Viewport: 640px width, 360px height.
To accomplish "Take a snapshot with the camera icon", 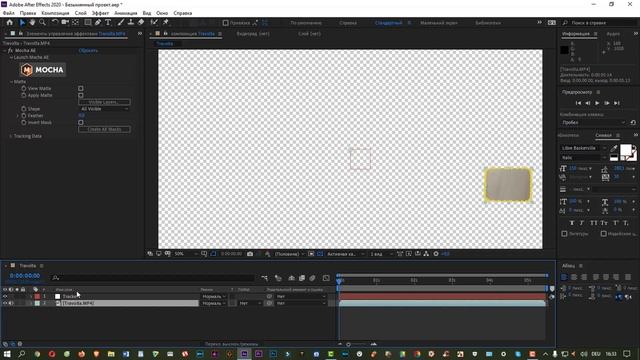I will tap(250, 254).
